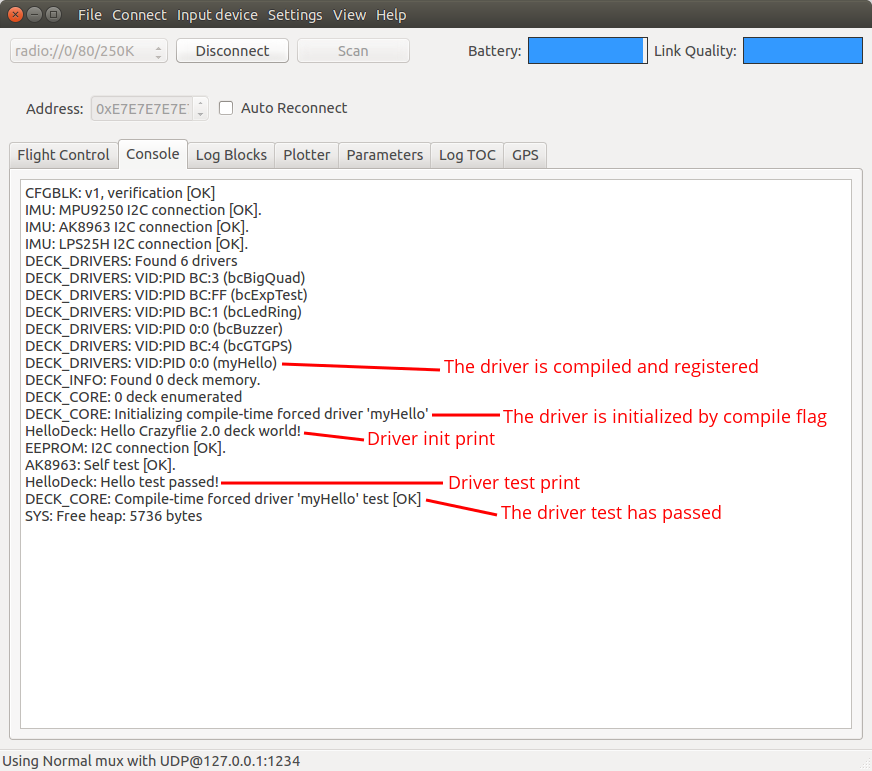This screenshot has width=872, height=771.
Task: Click the Address field stepper arrows
Action: (201, 108)
